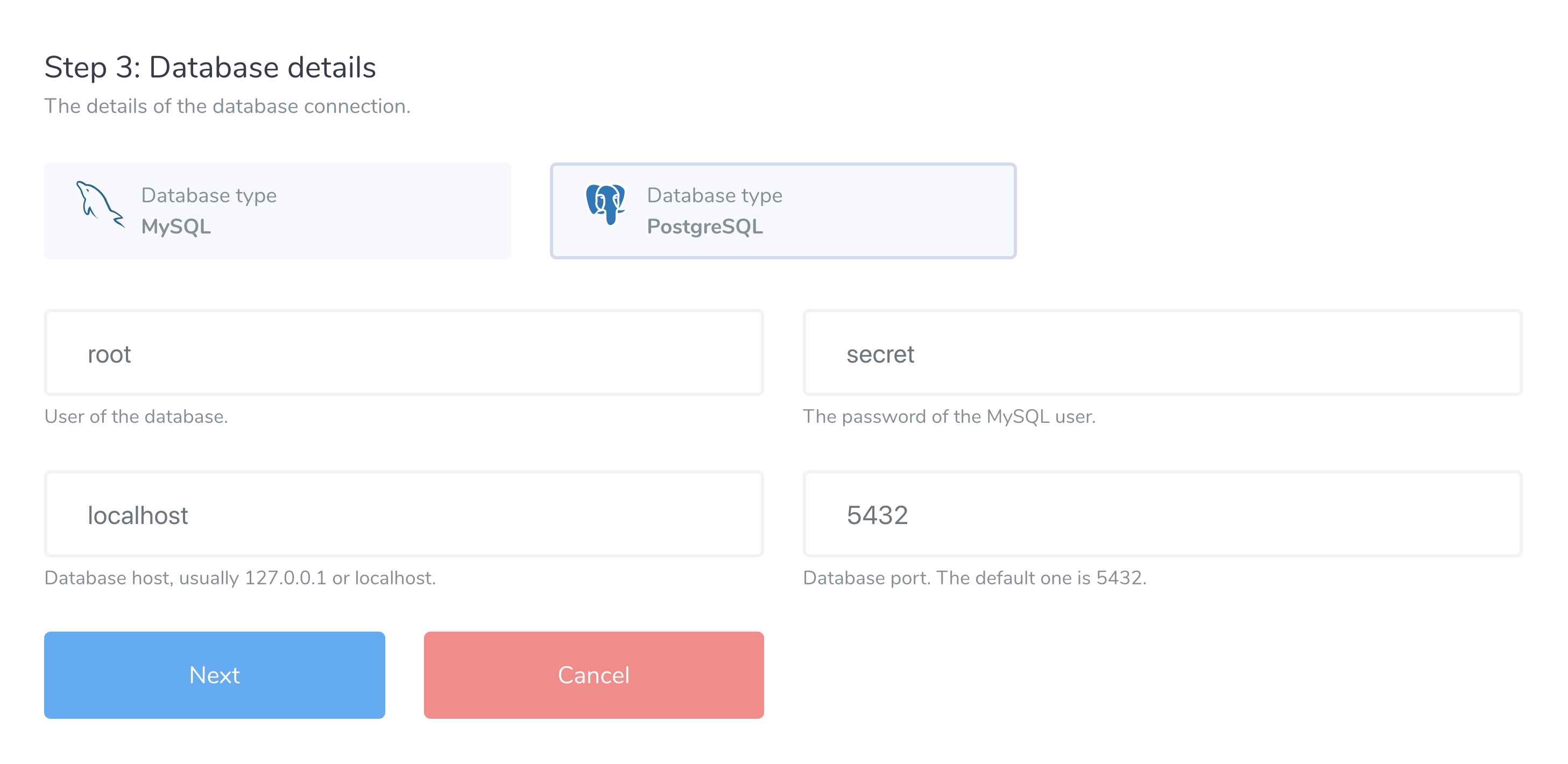Focus the database port field showing 5432
This screenshot has width=1568, height=764.
pyautogui.click(x=1162, y=514)
